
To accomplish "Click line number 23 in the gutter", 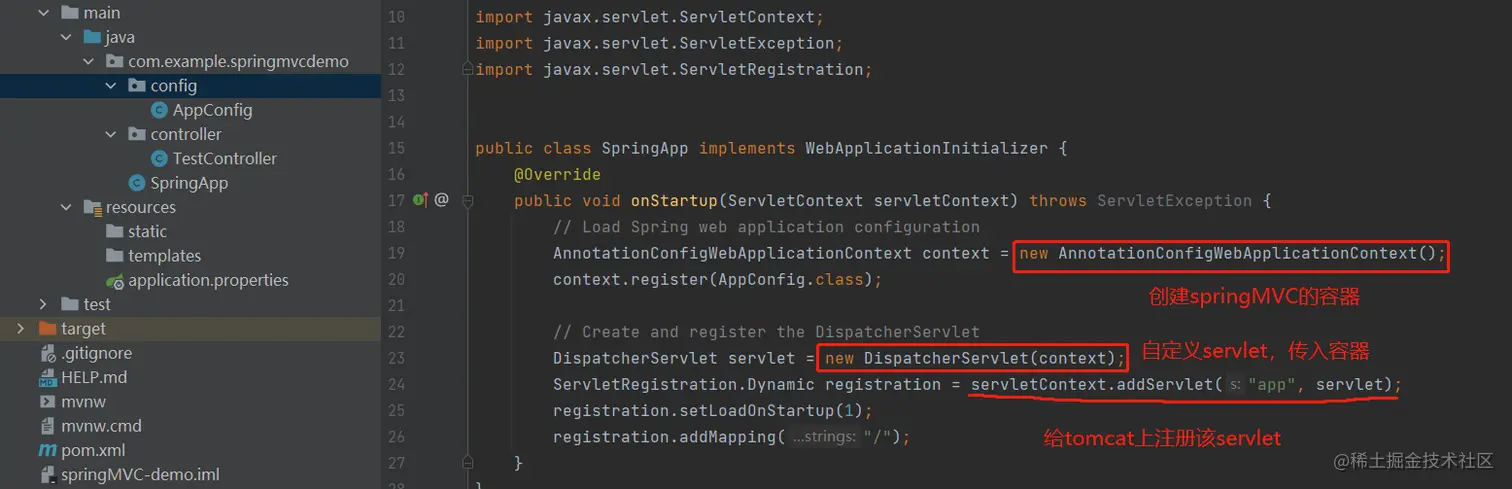I will click(x=396, y=358).
